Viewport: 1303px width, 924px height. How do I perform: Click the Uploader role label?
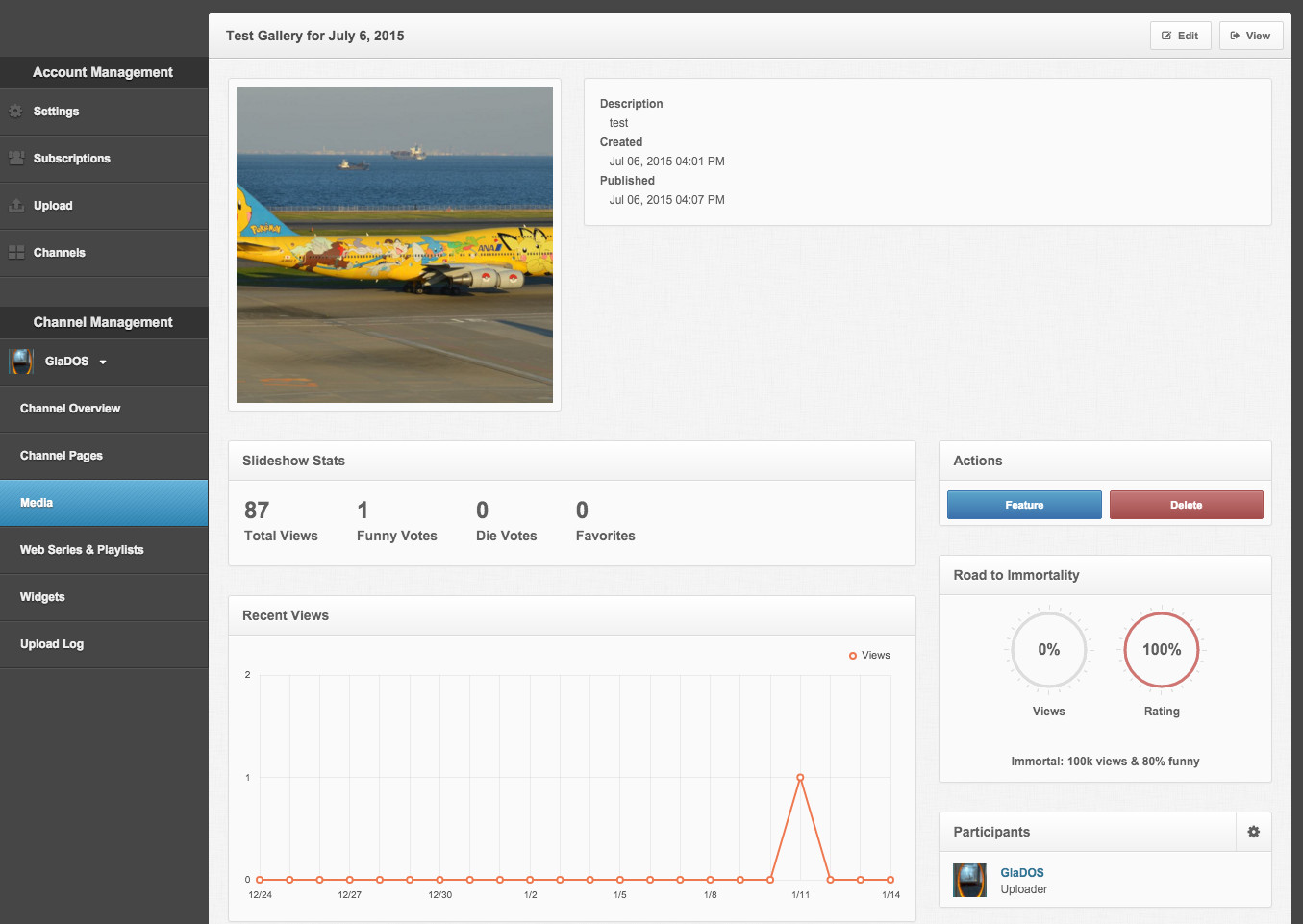pyautogui.click(x=1024, y=889)
